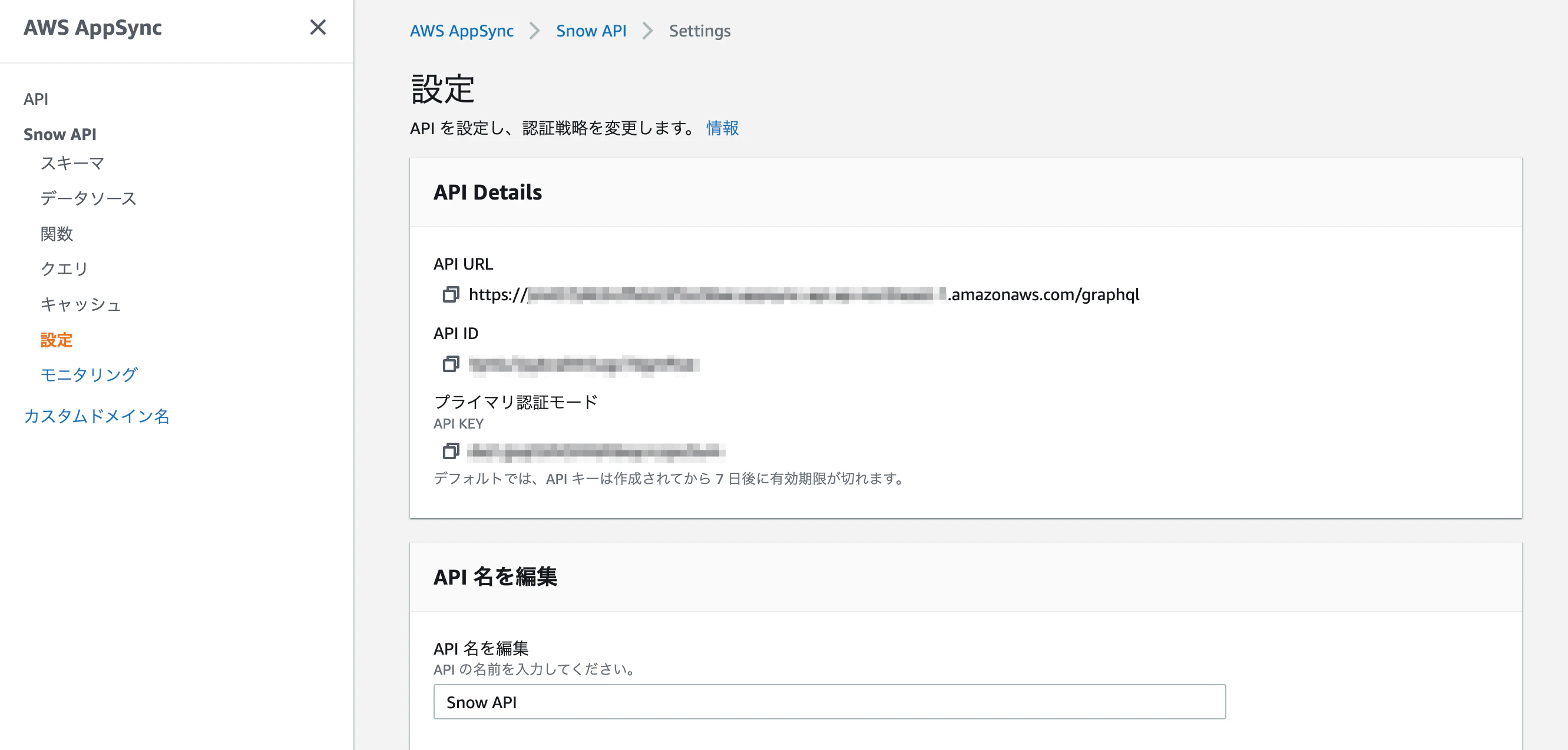This screenshot has height=750, width=1568.
Task: Follow the Snow API breadcrumb link
Action: tap(591, 31)
